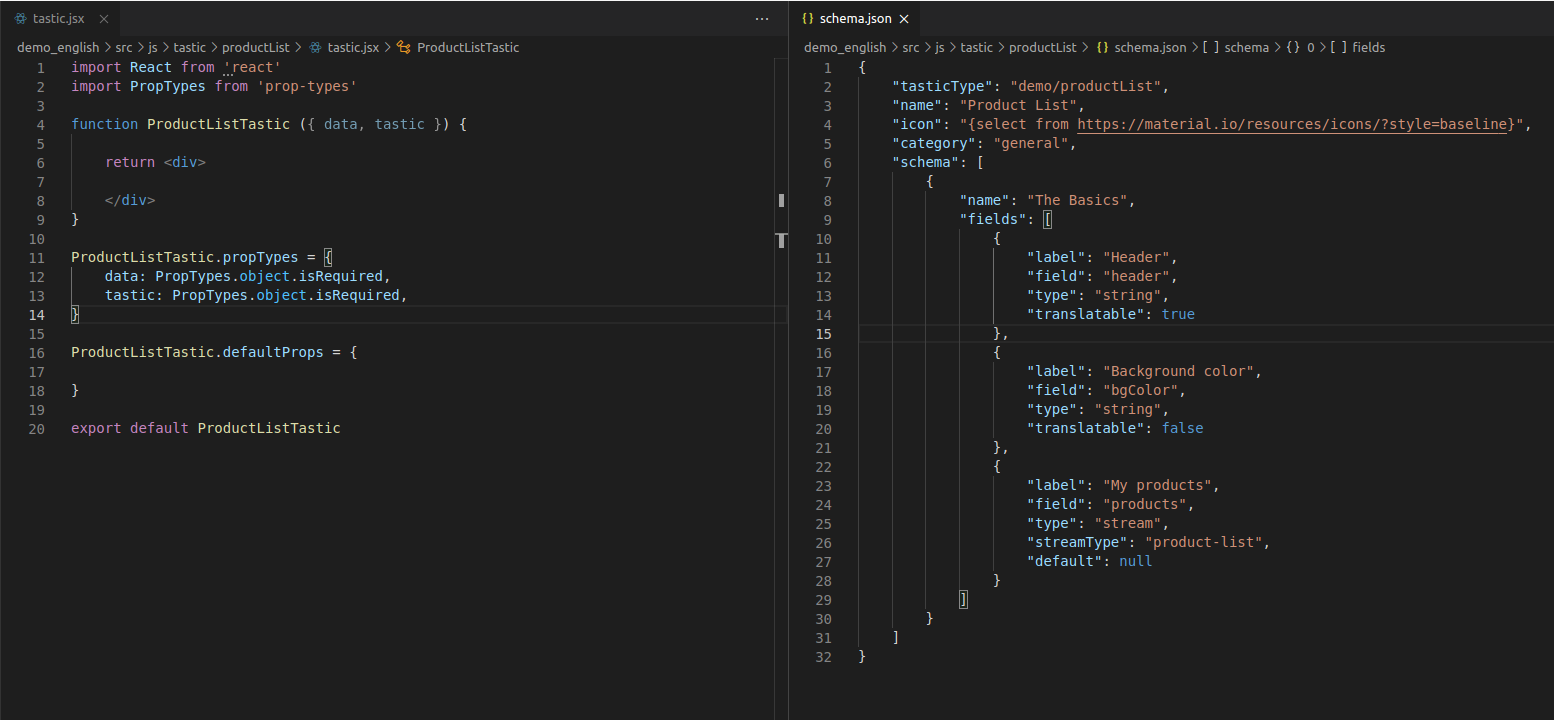Click ProductListTastic.defaultProps text
The image size is (1554, 720).
(197, 352)
